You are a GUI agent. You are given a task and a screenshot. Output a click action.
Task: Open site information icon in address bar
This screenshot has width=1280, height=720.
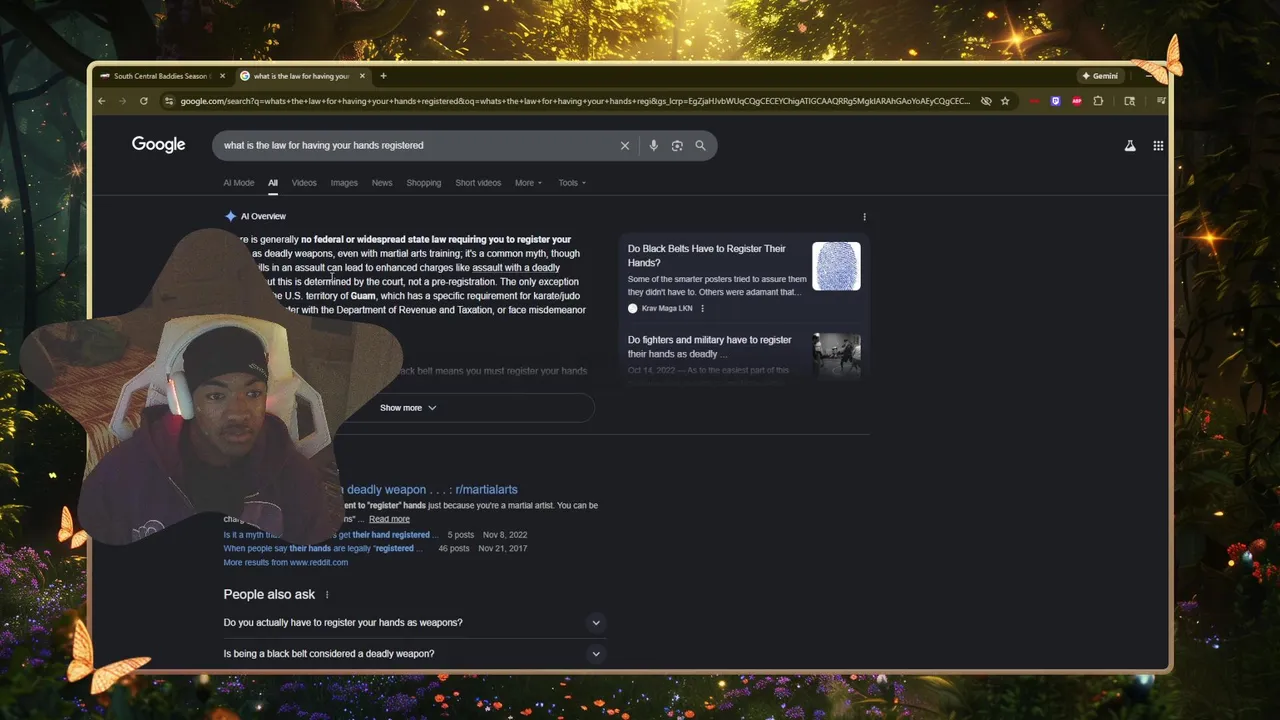(x=169, y=101)
